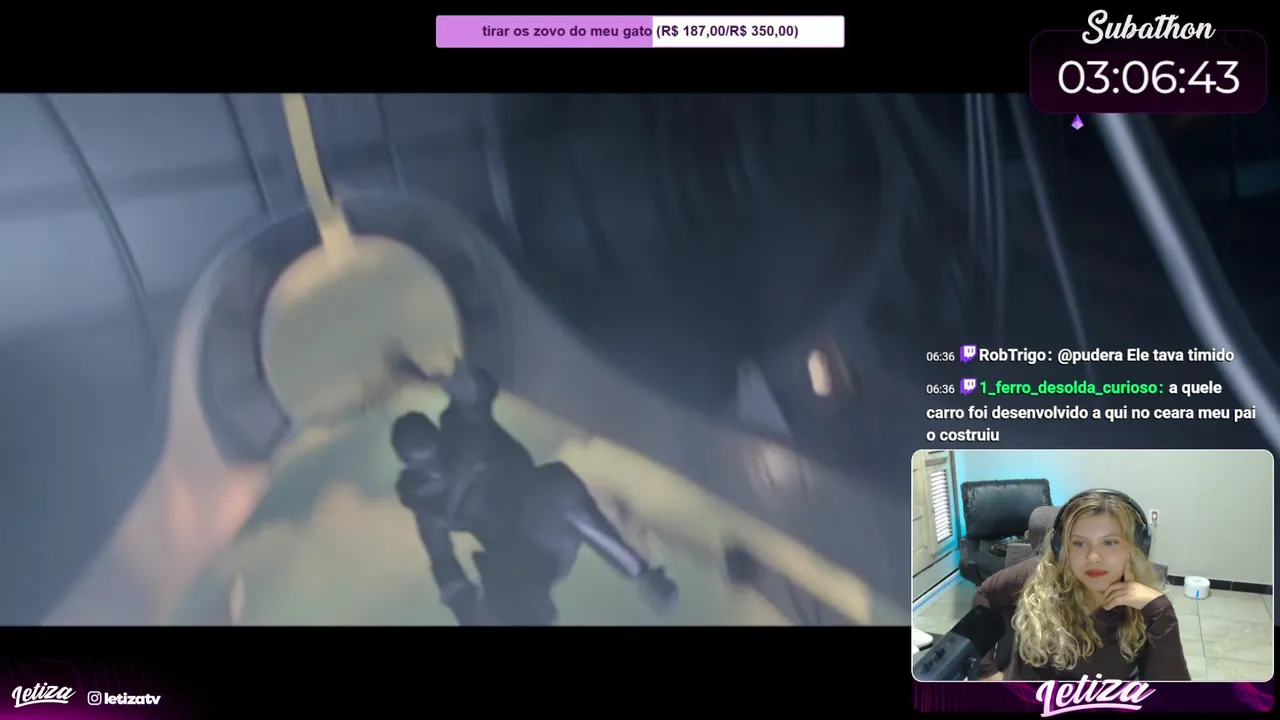The height and width of the screenshot is (720, 1280).
Task: Click the username 1_ferro_desolda_curioso
Action: pos(1069,388)
